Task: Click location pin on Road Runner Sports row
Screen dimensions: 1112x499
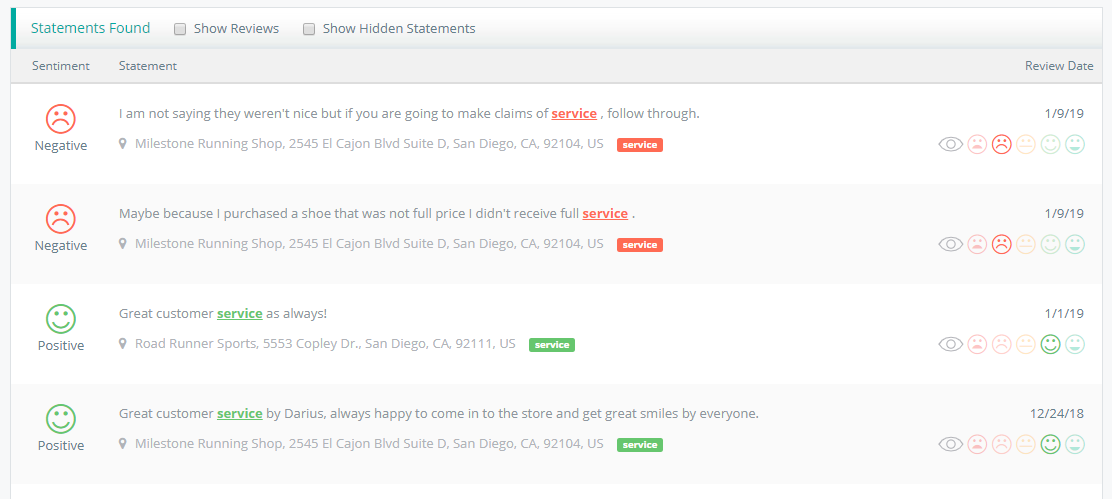Action: pos(123,344)
